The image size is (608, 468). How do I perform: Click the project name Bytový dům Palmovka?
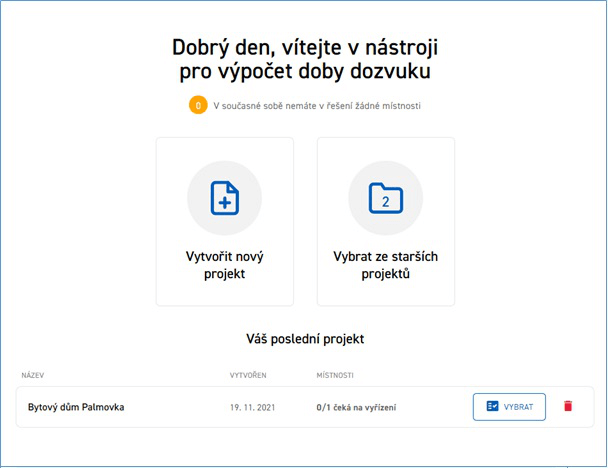76,407
